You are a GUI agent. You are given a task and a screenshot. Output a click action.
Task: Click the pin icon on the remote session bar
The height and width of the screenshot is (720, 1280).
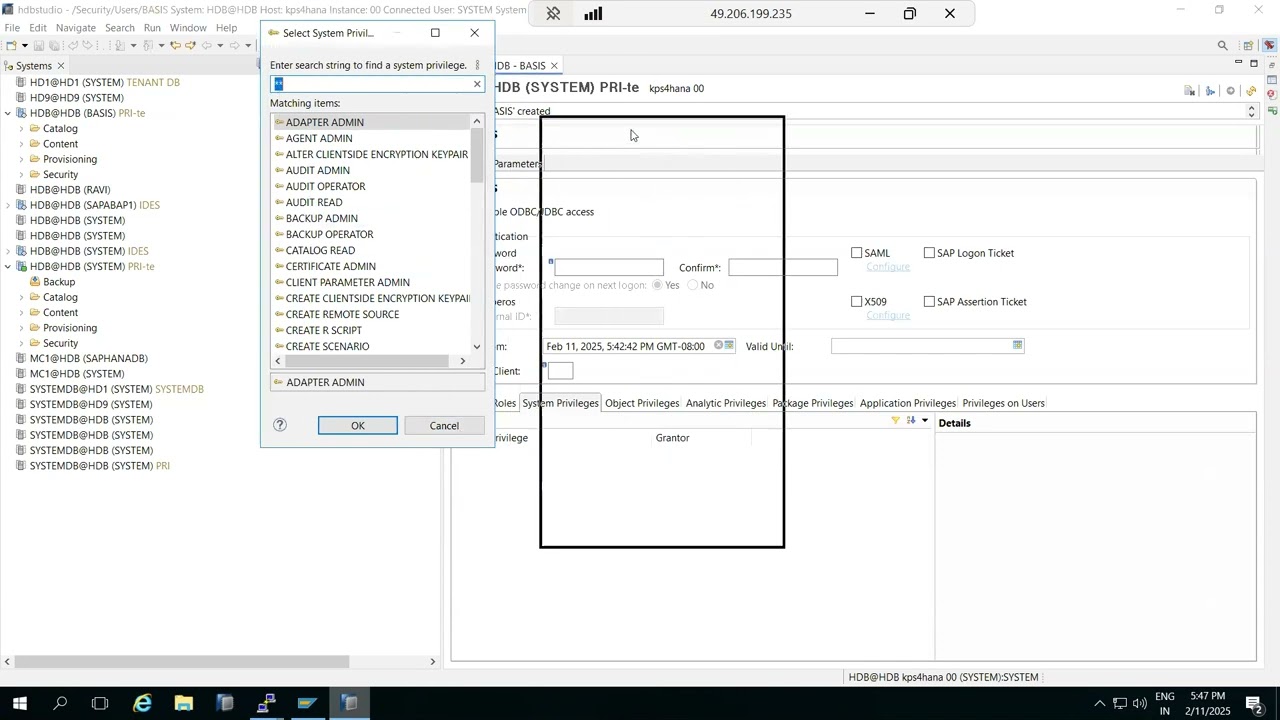553,14
